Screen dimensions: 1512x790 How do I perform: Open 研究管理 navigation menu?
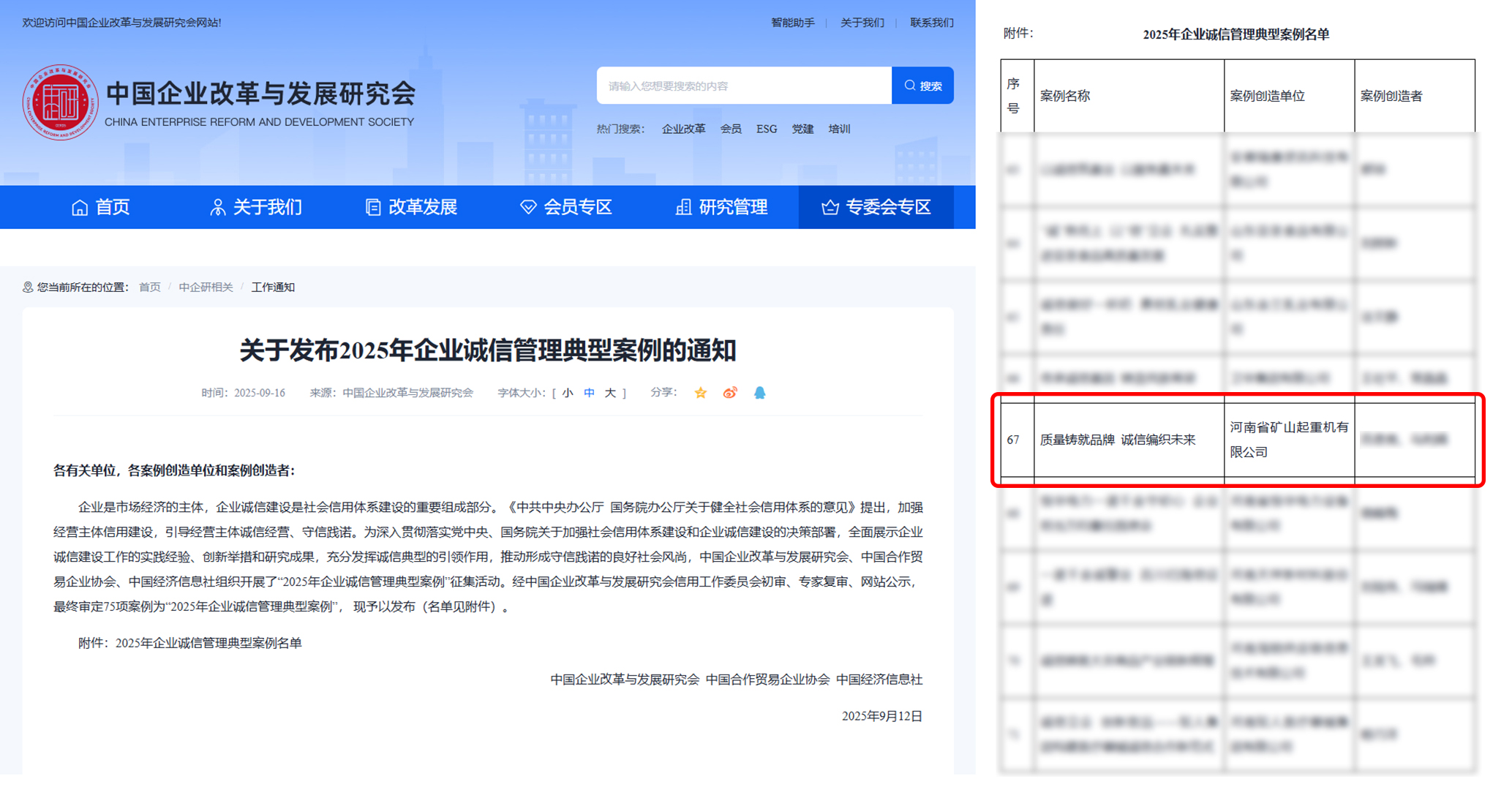(x=721, y=207)
